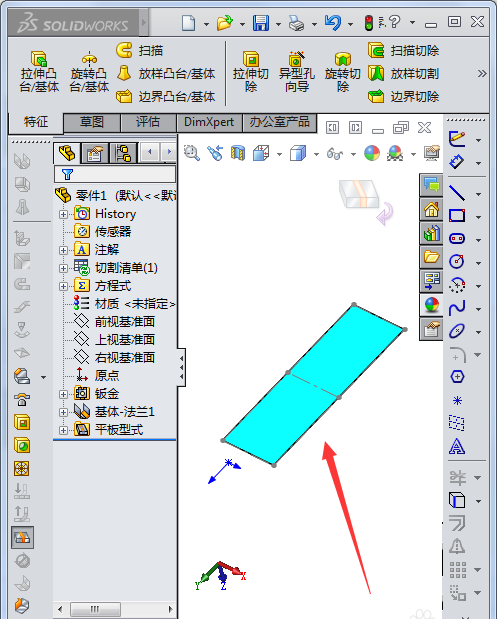Select the Ellipse sketch tool

tap(457, 331)
